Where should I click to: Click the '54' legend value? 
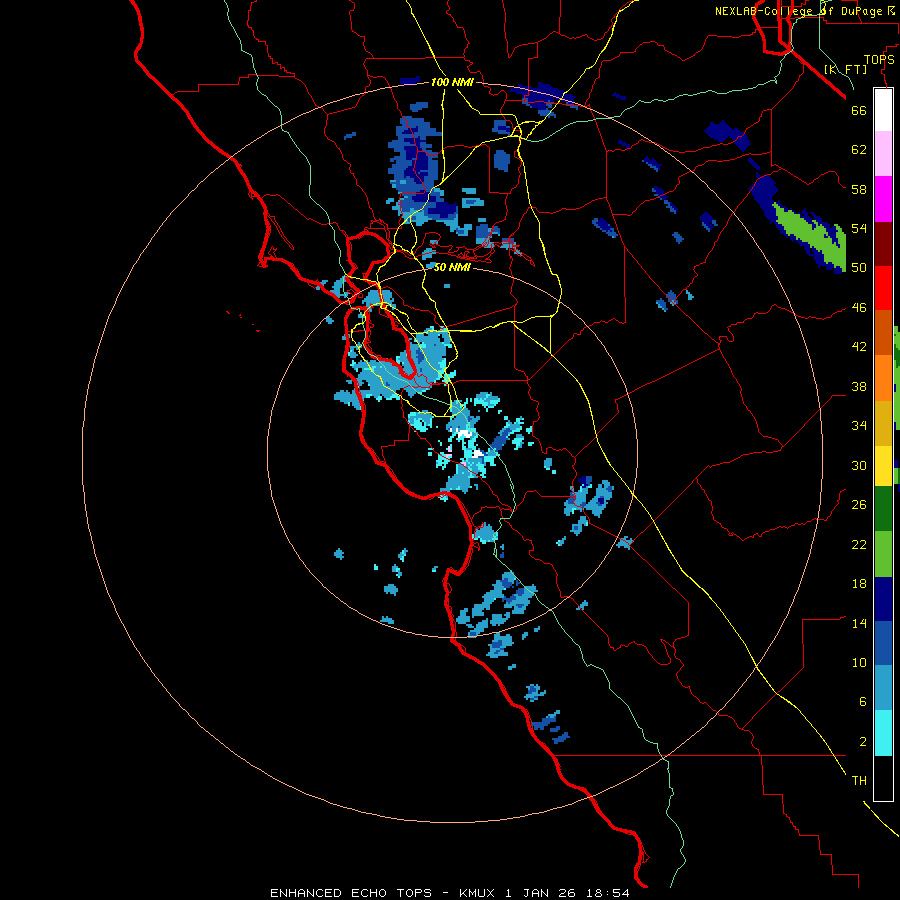[x=859, y=228]
